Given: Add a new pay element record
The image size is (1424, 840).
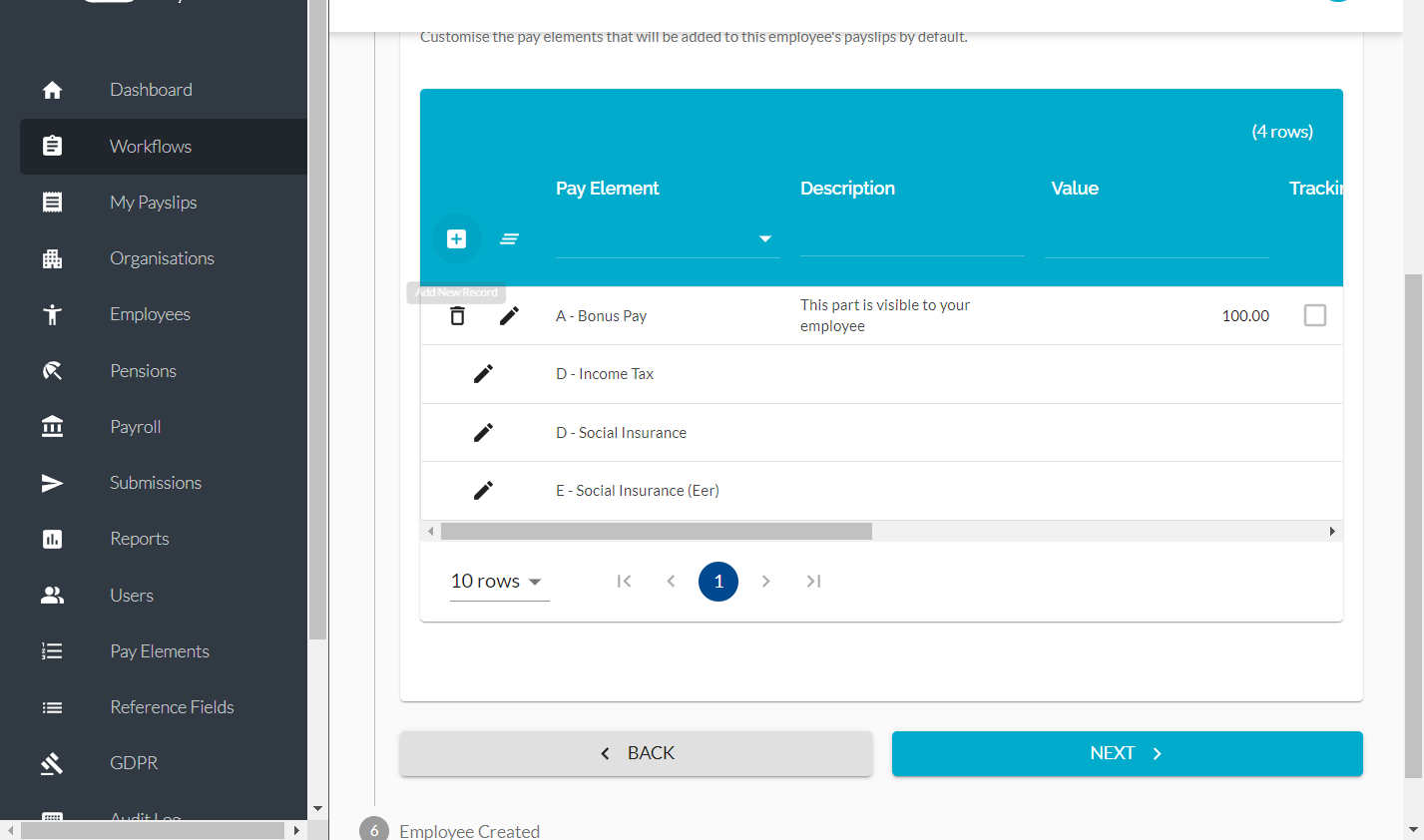Looking at the screenshot, I should 457,238.
